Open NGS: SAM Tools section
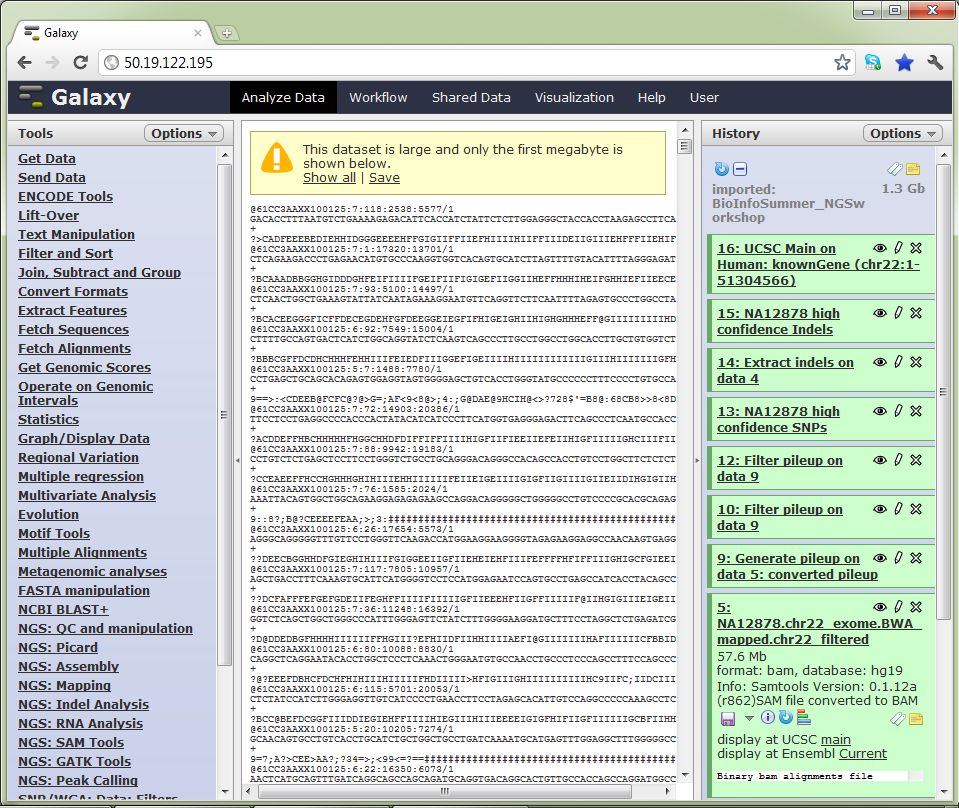The image size is (959, 808). [x=71, y=742]
